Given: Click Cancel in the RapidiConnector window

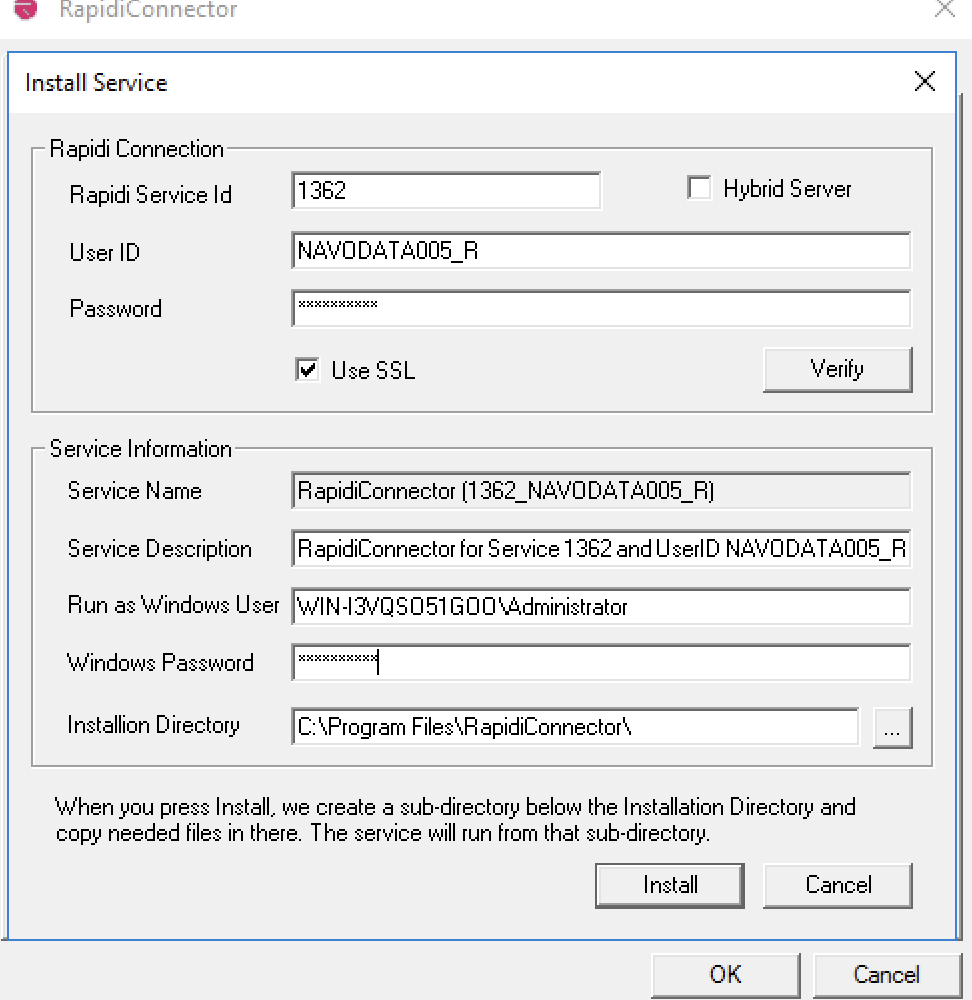Looking at the screenshot, I should click(x=887, y=974).
